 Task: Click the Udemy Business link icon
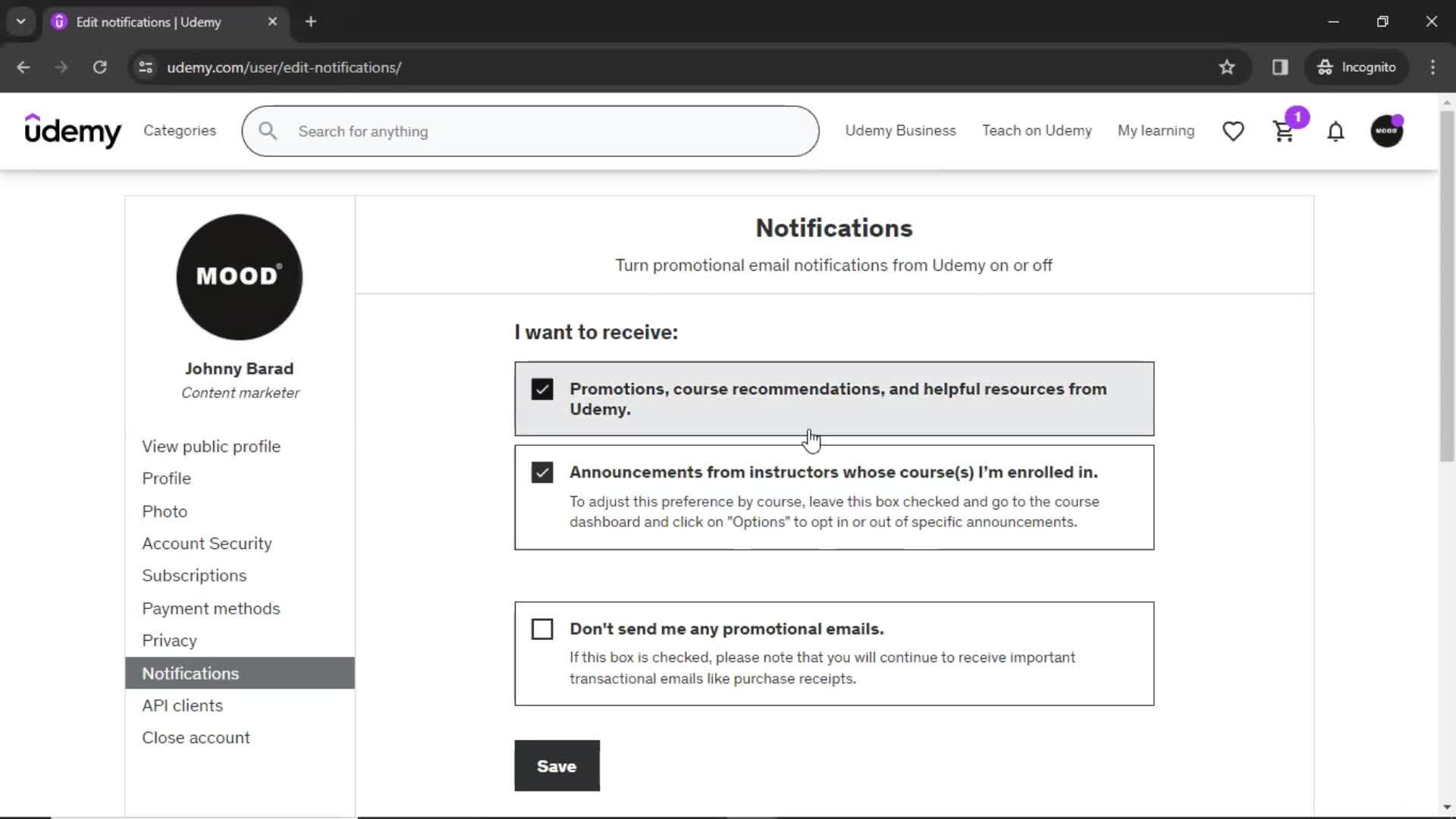(900, 130)
